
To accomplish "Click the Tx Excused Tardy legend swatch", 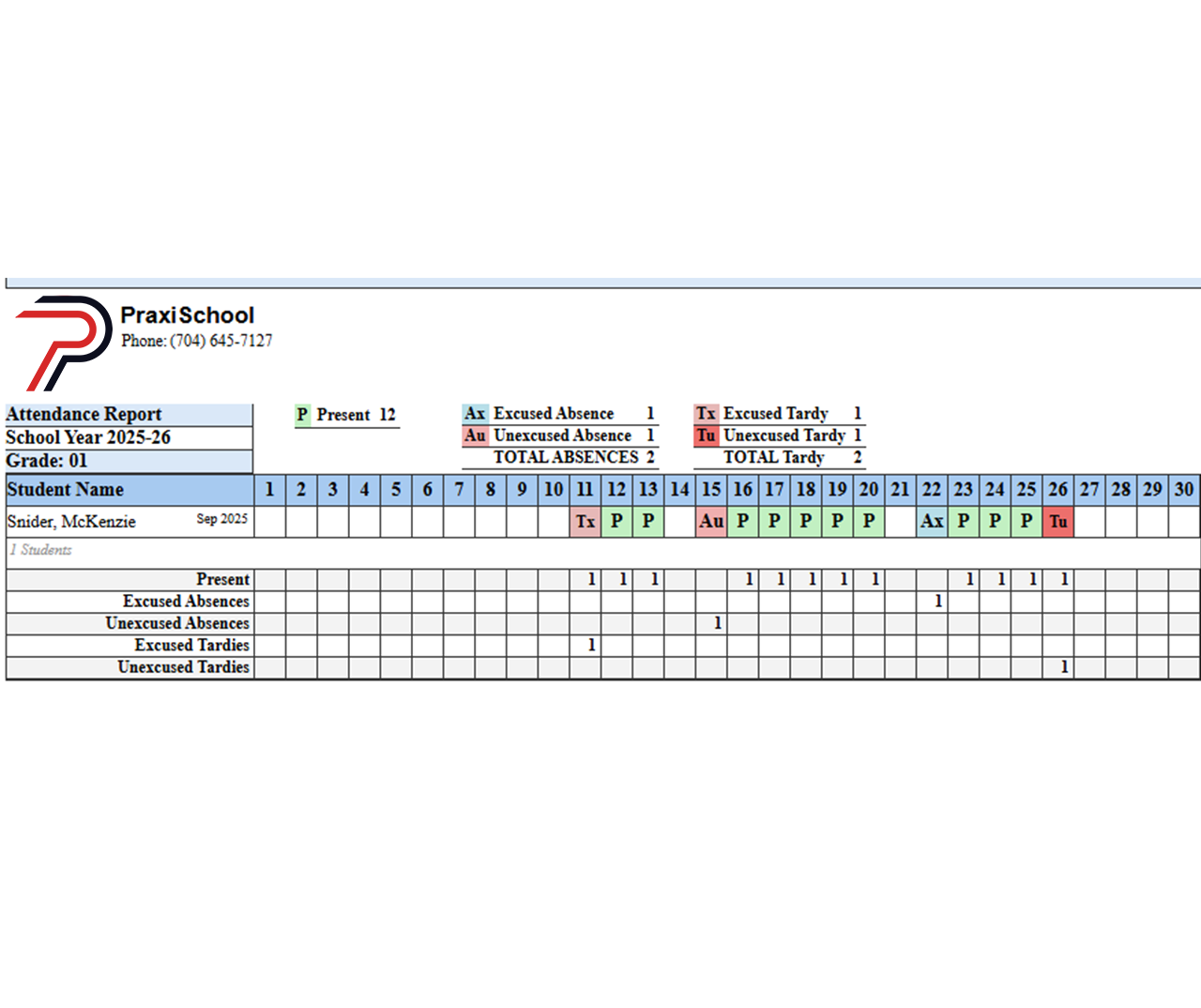I will pyautogui.click(x=706, y=414).
